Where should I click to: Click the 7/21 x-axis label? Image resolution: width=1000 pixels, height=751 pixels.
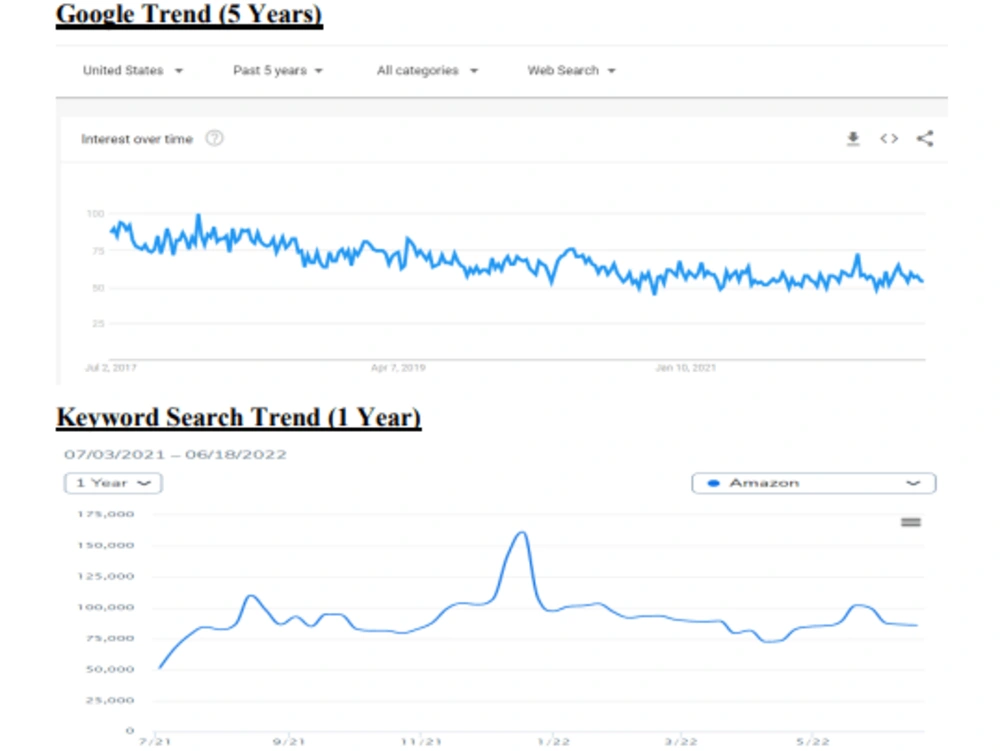[155, 741]
